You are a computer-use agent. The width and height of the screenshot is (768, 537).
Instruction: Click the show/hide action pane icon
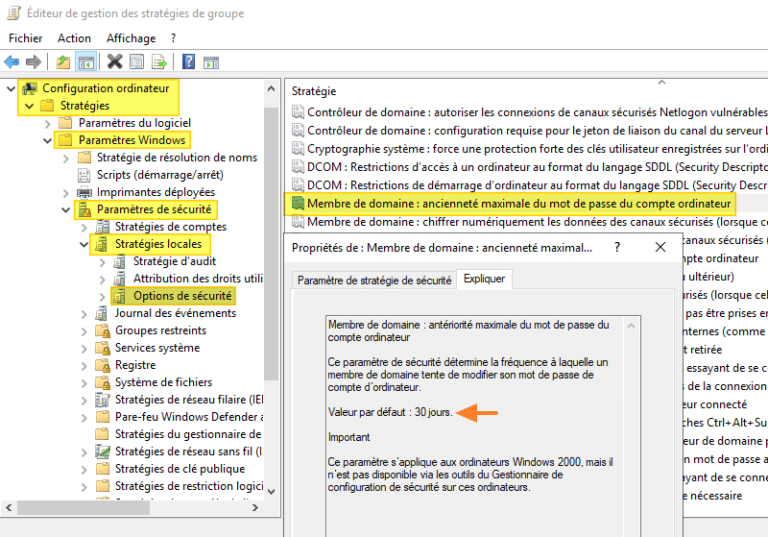point(210,62)
